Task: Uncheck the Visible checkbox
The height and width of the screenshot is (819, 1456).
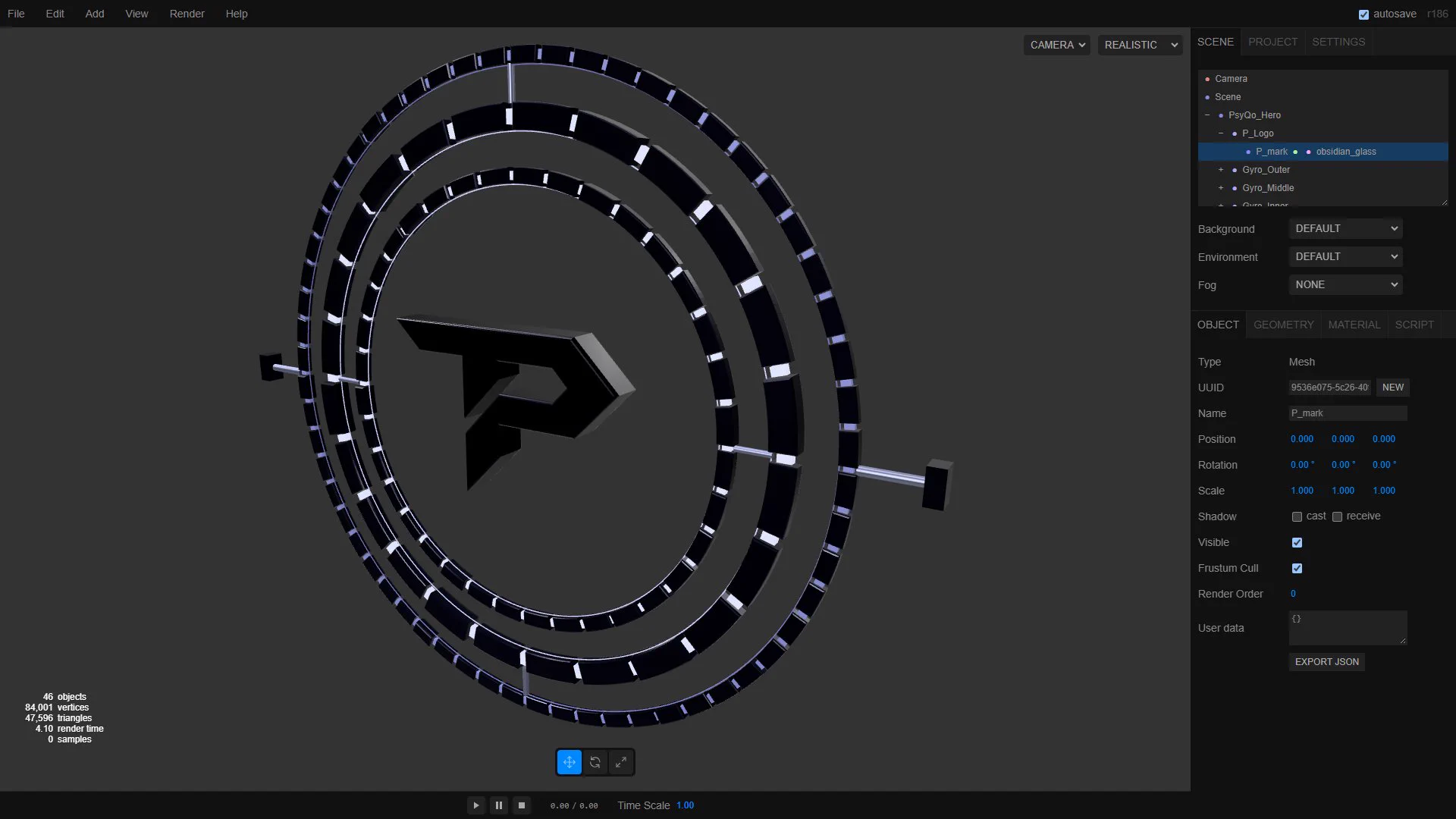Action: 1297,542
